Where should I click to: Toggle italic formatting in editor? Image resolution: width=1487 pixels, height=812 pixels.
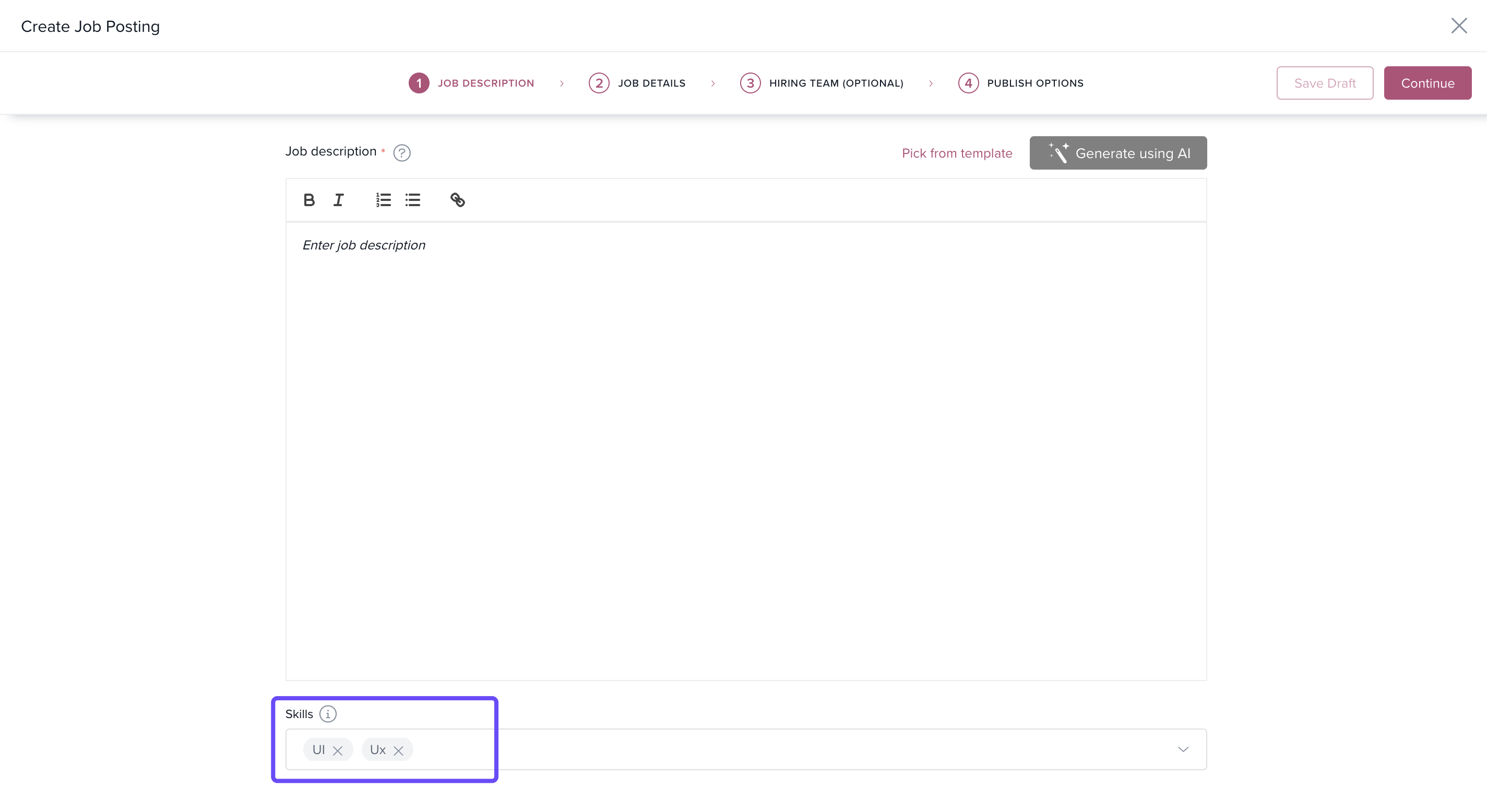338,200
